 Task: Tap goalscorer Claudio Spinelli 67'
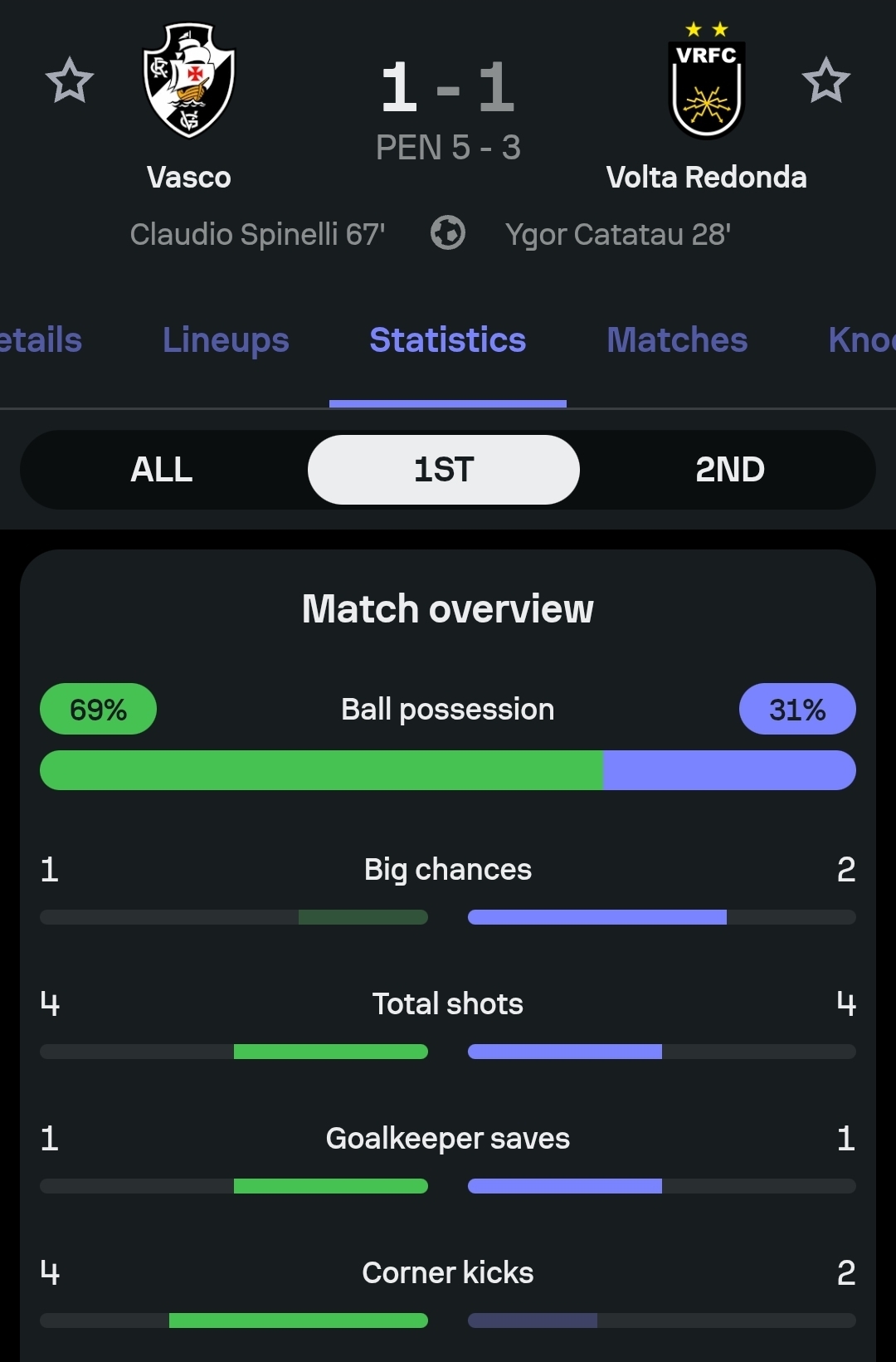tap(257, 235)
